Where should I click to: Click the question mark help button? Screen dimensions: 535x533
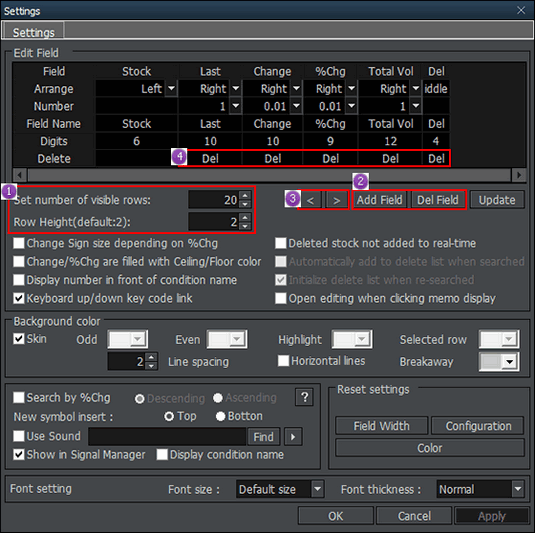[304, 397]
